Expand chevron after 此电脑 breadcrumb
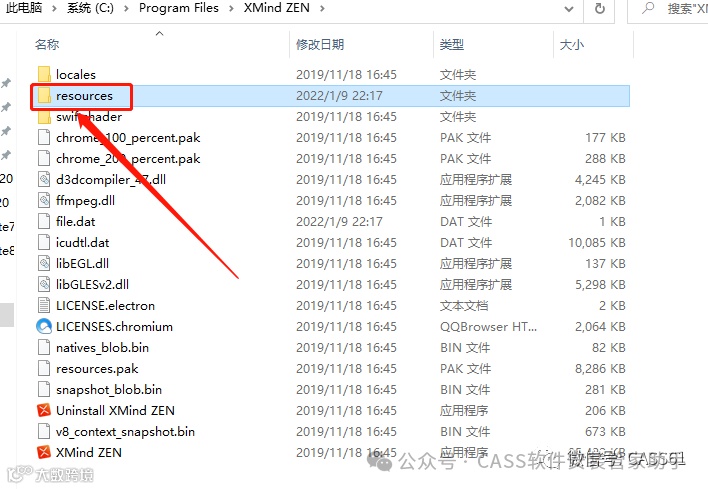Viewport: 708px width, 489px height. 54,8
